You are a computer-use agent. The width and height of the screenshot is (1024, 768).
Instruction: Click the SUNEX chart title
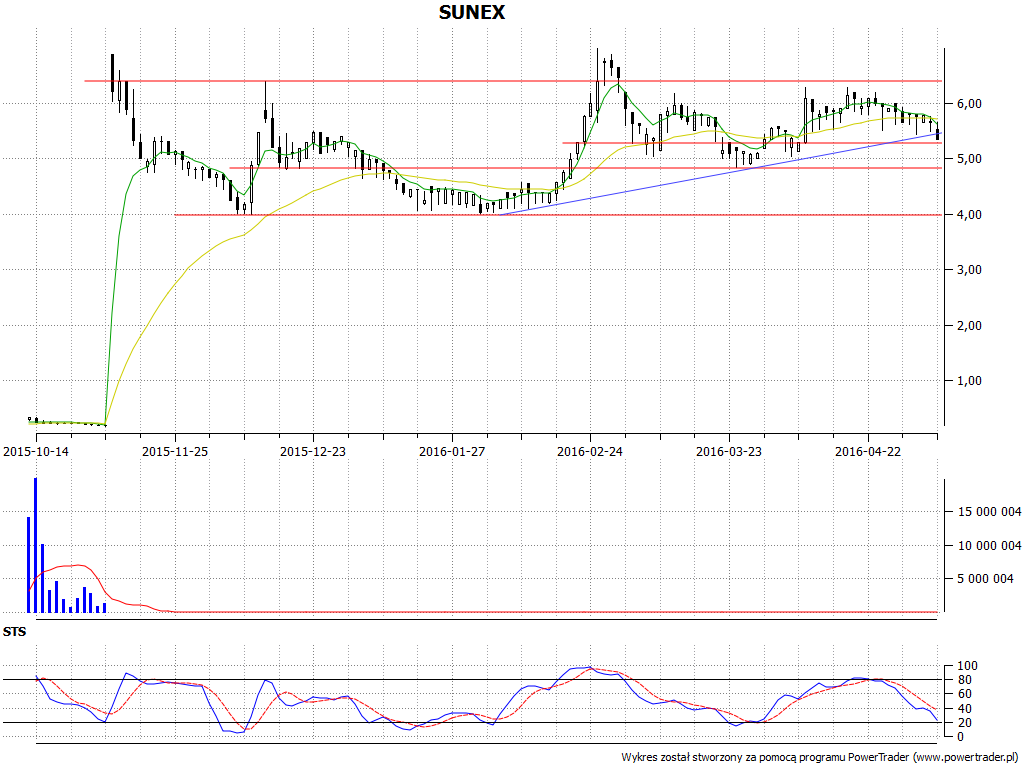(x=472, y=12)
